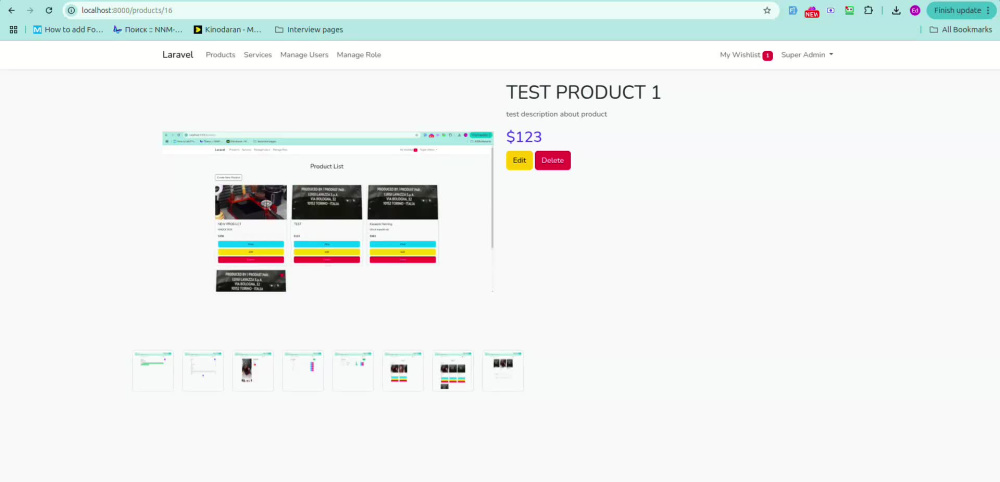Image resolution: width=1000 pixels, height=482 pixels.
Task: Open browser downloads icon
Action: click(896, 10)
